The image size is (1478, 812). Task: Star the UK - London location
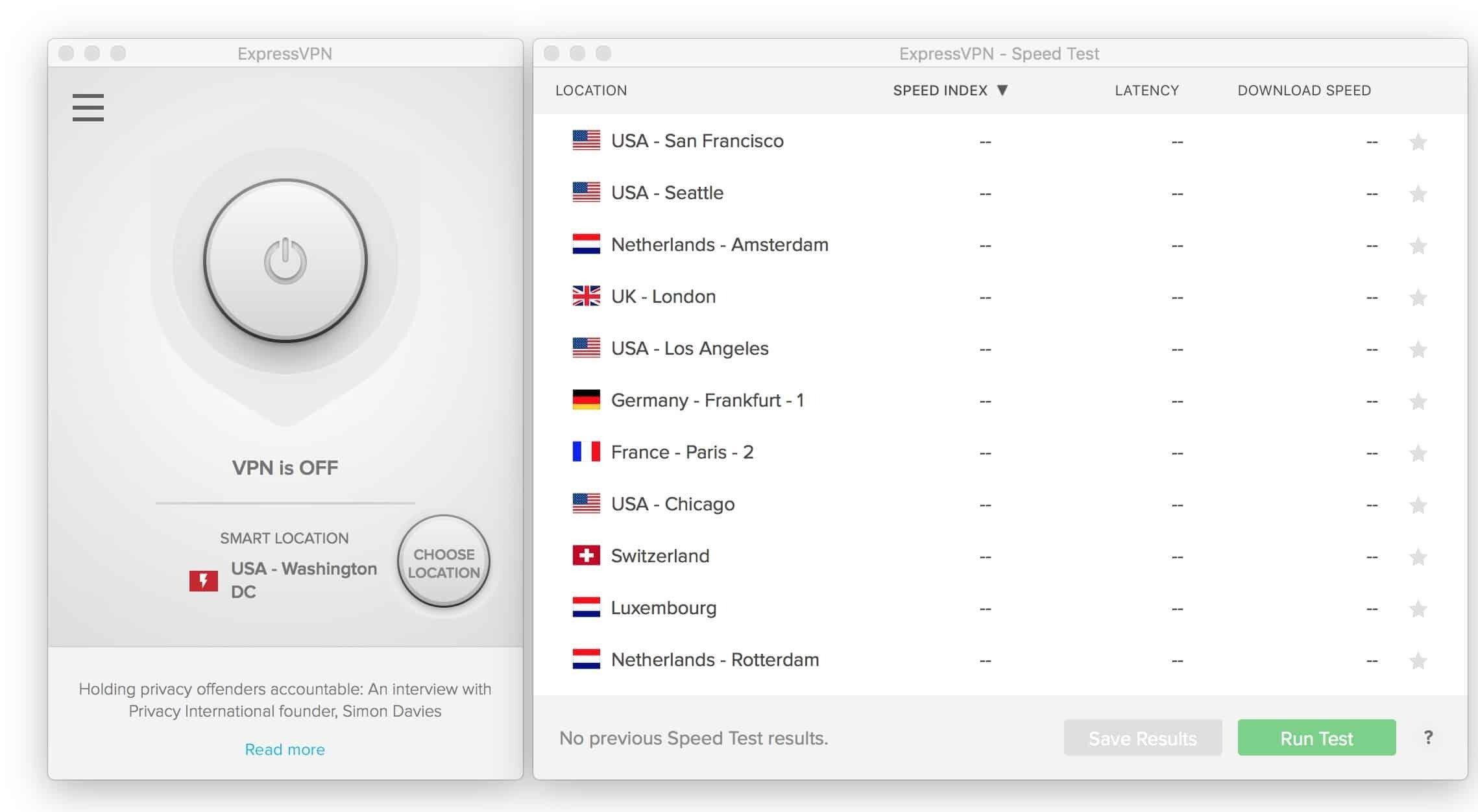click(1418, 297)
